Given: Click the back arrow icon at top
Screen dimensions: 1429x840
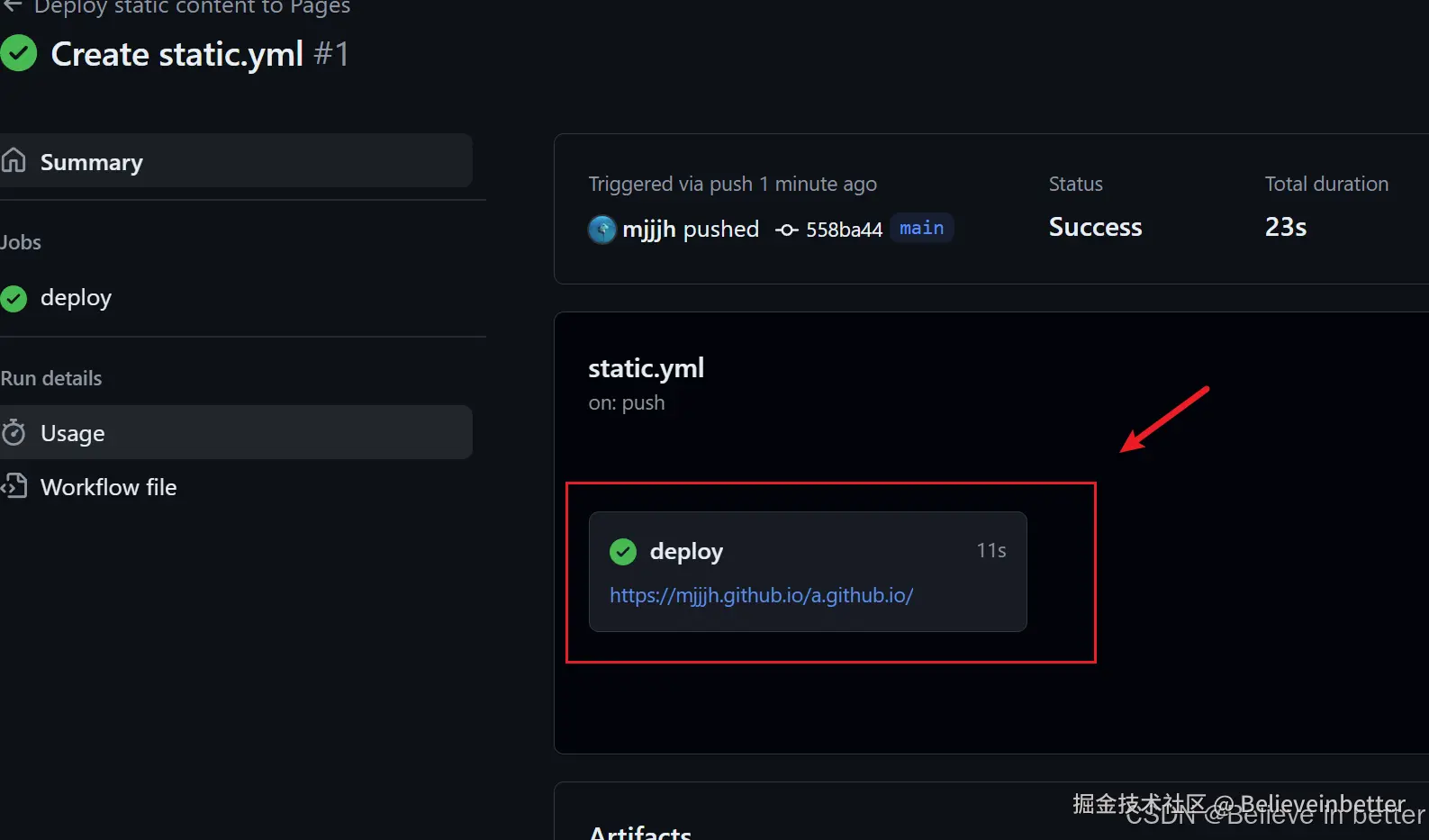Looking at the screenshot, I should 13,6.
